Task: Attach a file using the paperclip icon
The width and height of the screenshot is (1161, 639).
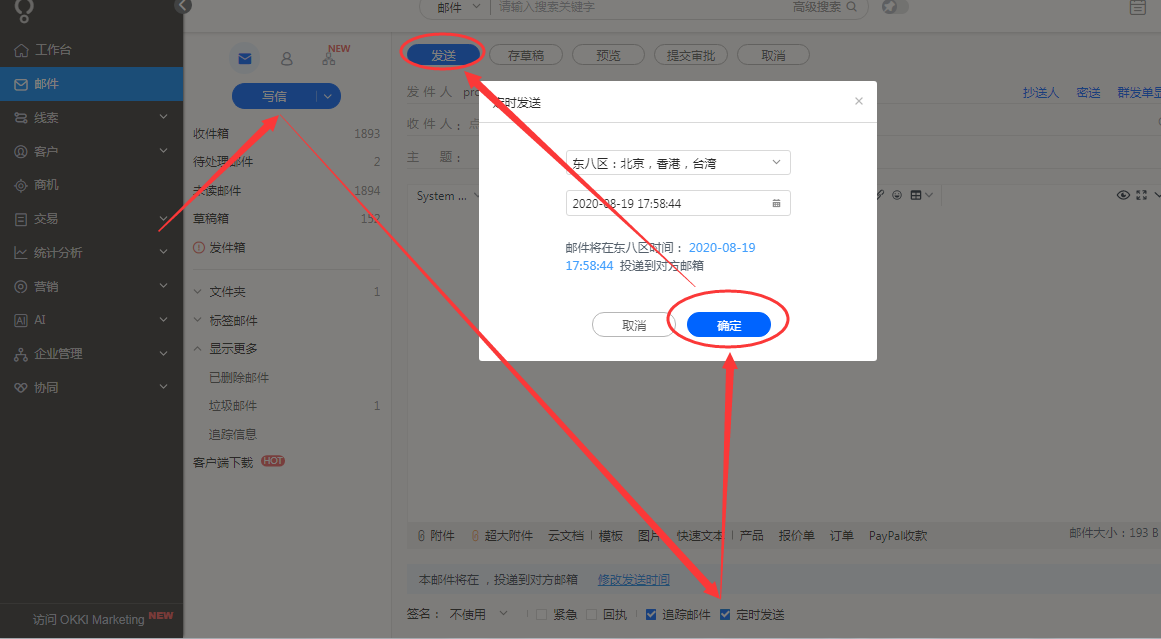Action: click(x=879, y=195)
